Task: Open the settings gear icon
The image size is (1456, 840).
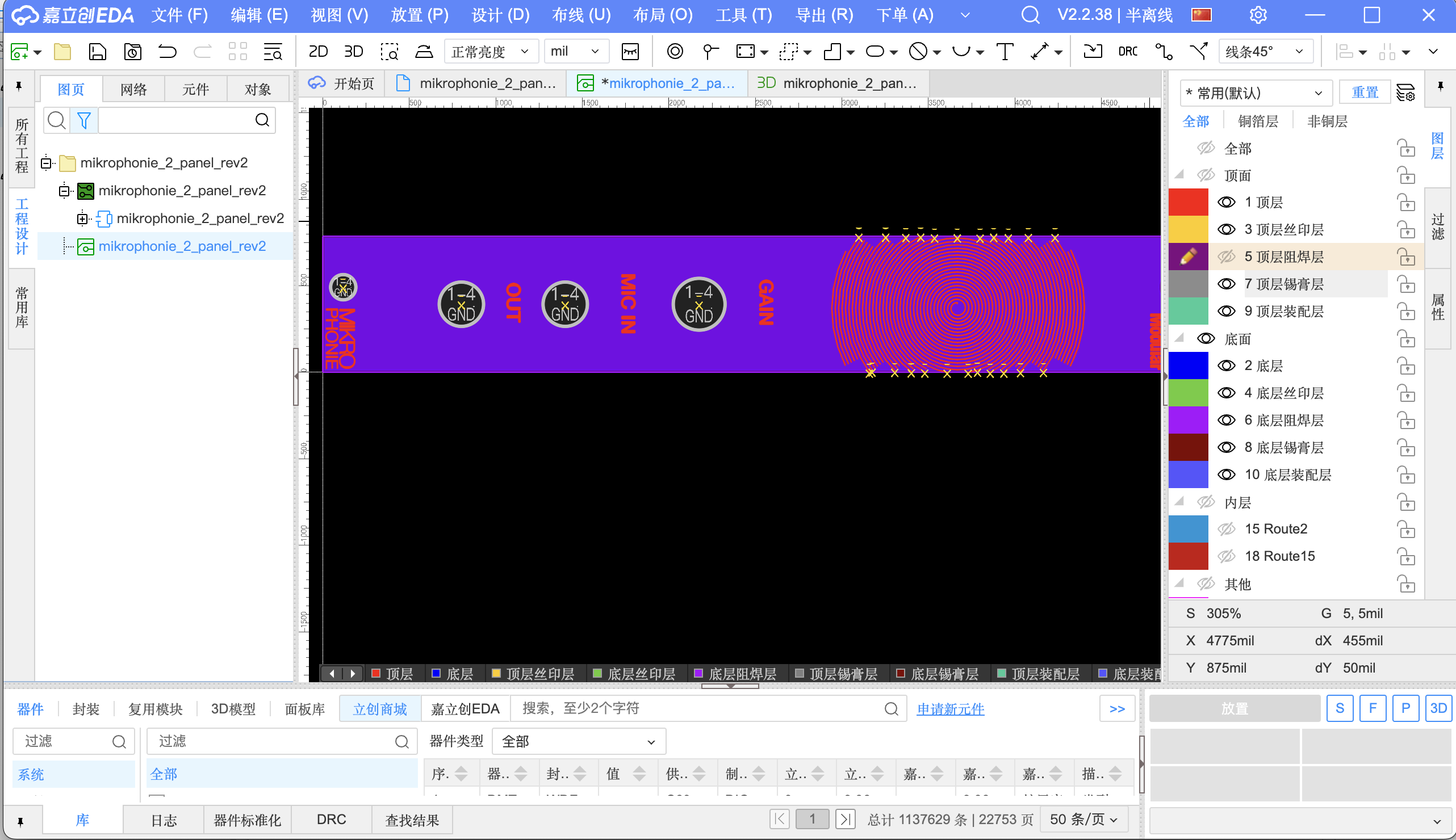Action: [x=1257, y=15]
